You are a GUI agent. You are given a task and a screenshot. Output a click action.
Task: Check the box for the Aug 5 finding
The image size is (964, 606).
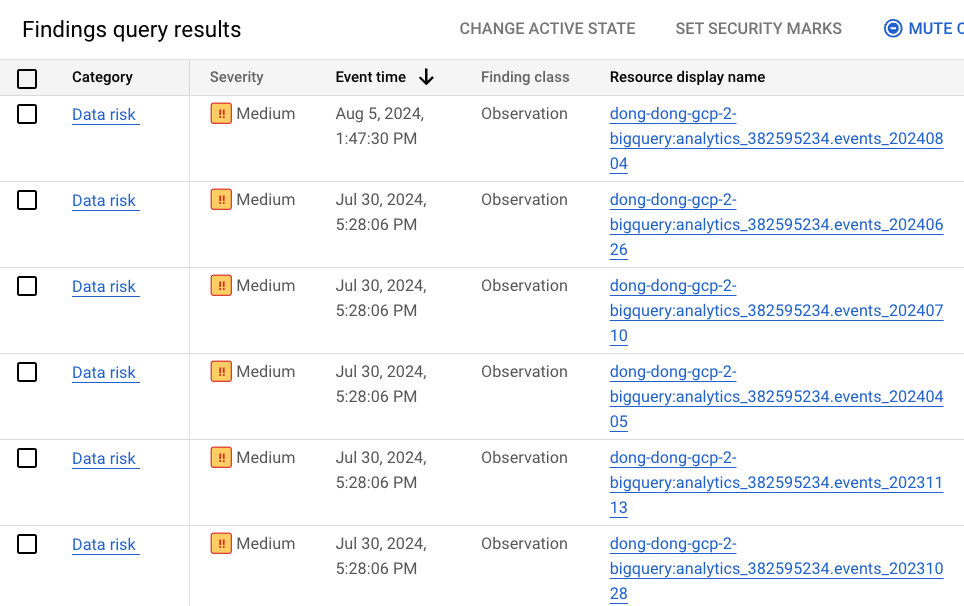[x=27, y=114]
